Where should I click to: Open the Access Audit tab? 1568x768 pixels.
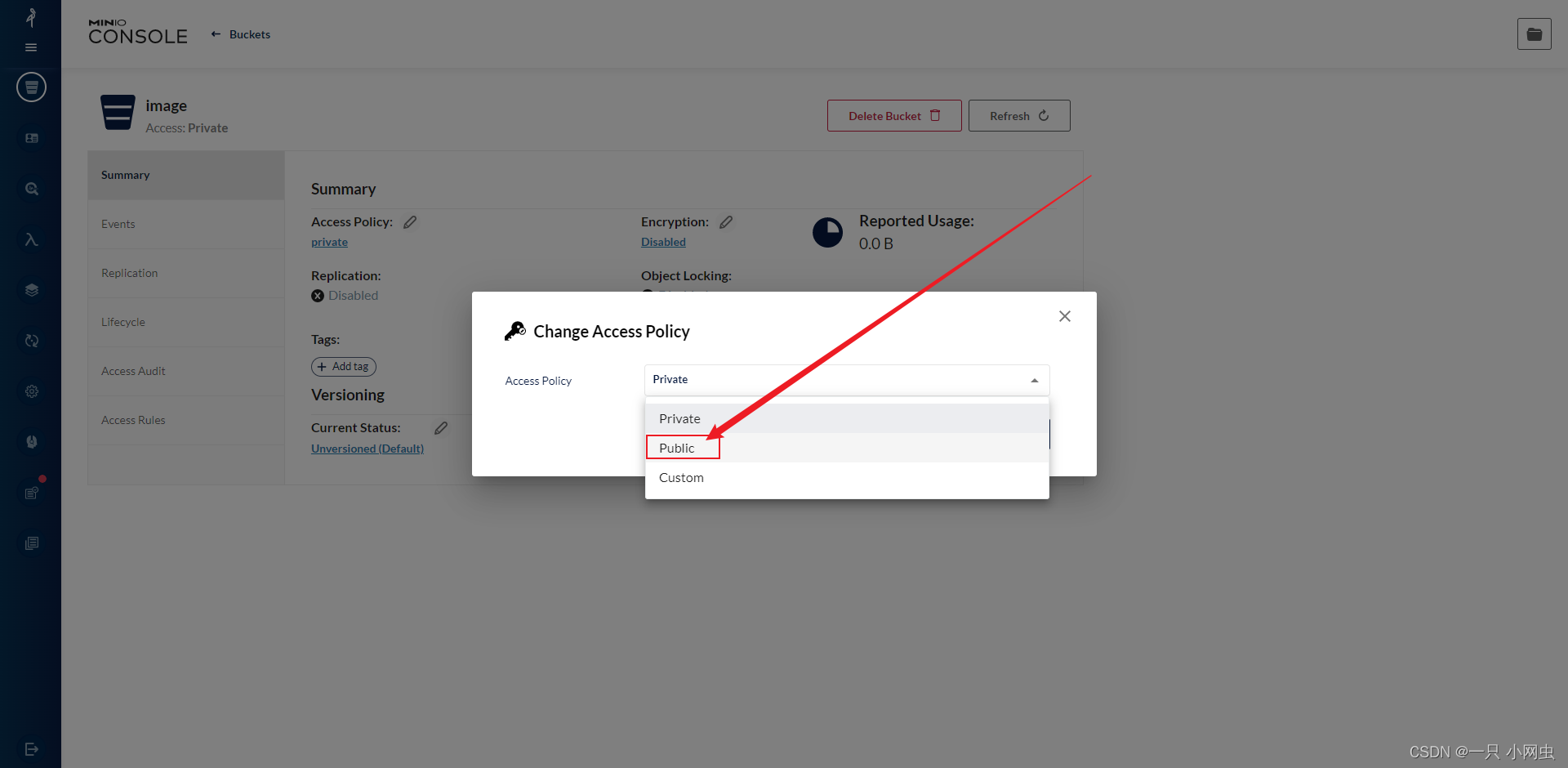(186, 372)
